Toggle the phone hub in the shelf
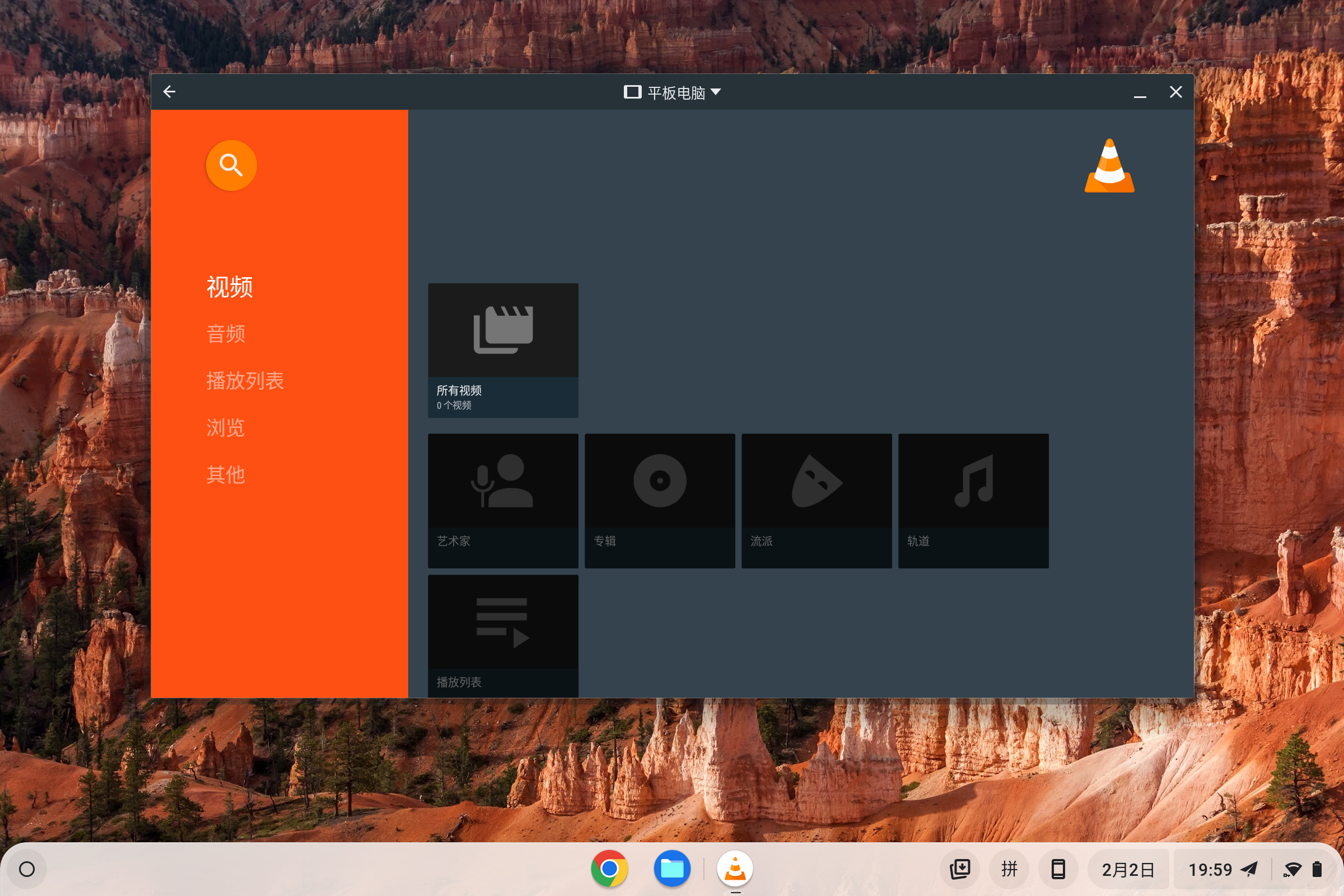The height and width of the screenshot is (896, 1344). pyautogui.click(x=1058, y=869)
